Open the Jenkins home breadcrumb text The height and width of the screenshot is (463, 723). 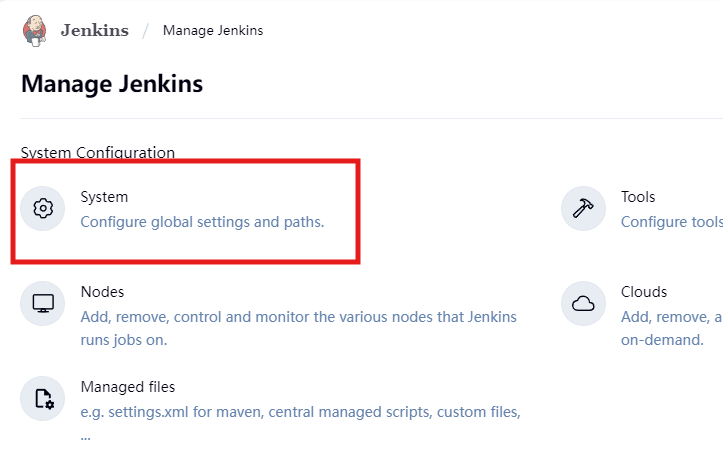point(95,30)
